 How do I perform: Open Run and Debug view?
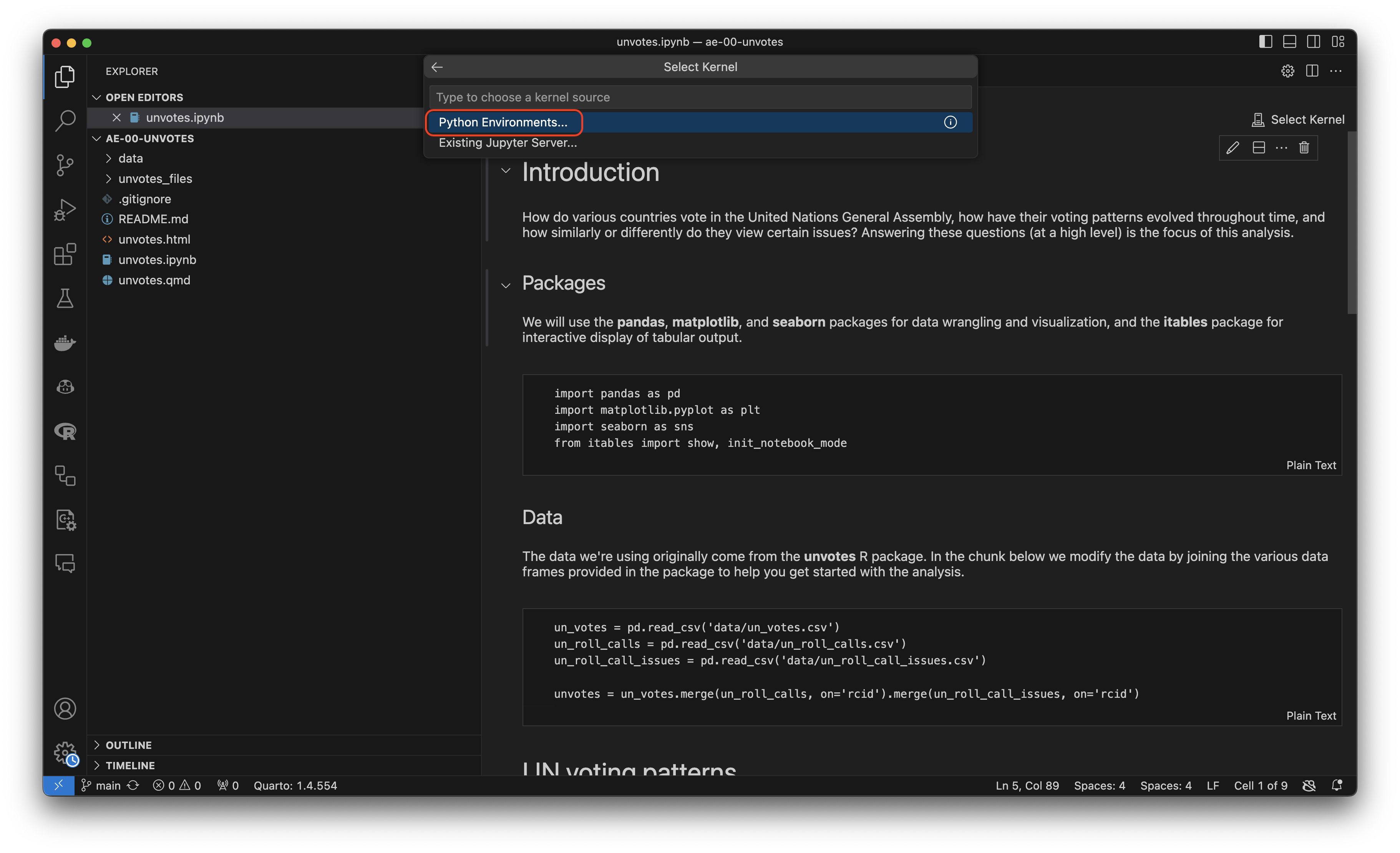65,210
